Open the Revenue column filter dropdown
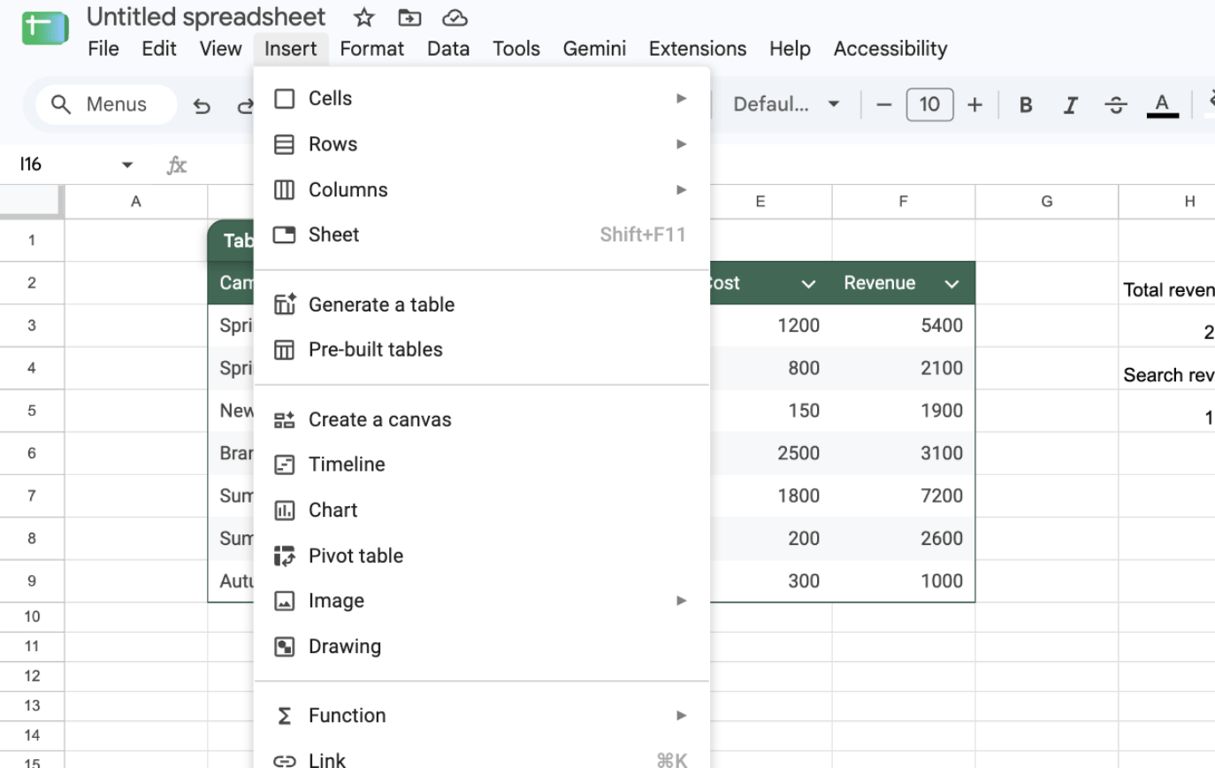The image size is (1215, 768). 952,284
